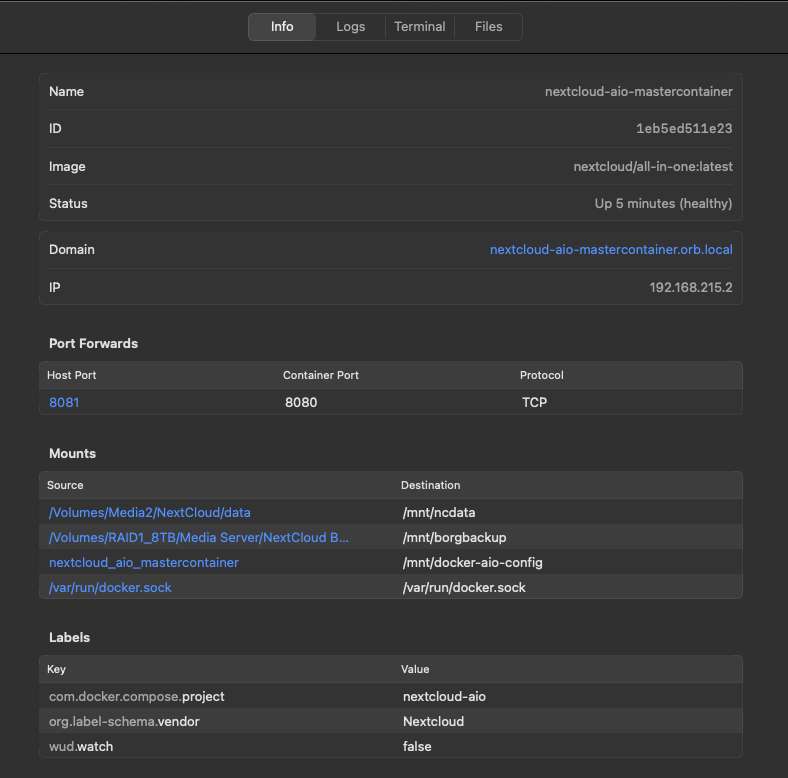Switch to the Info tab

(x=282, y=27)
